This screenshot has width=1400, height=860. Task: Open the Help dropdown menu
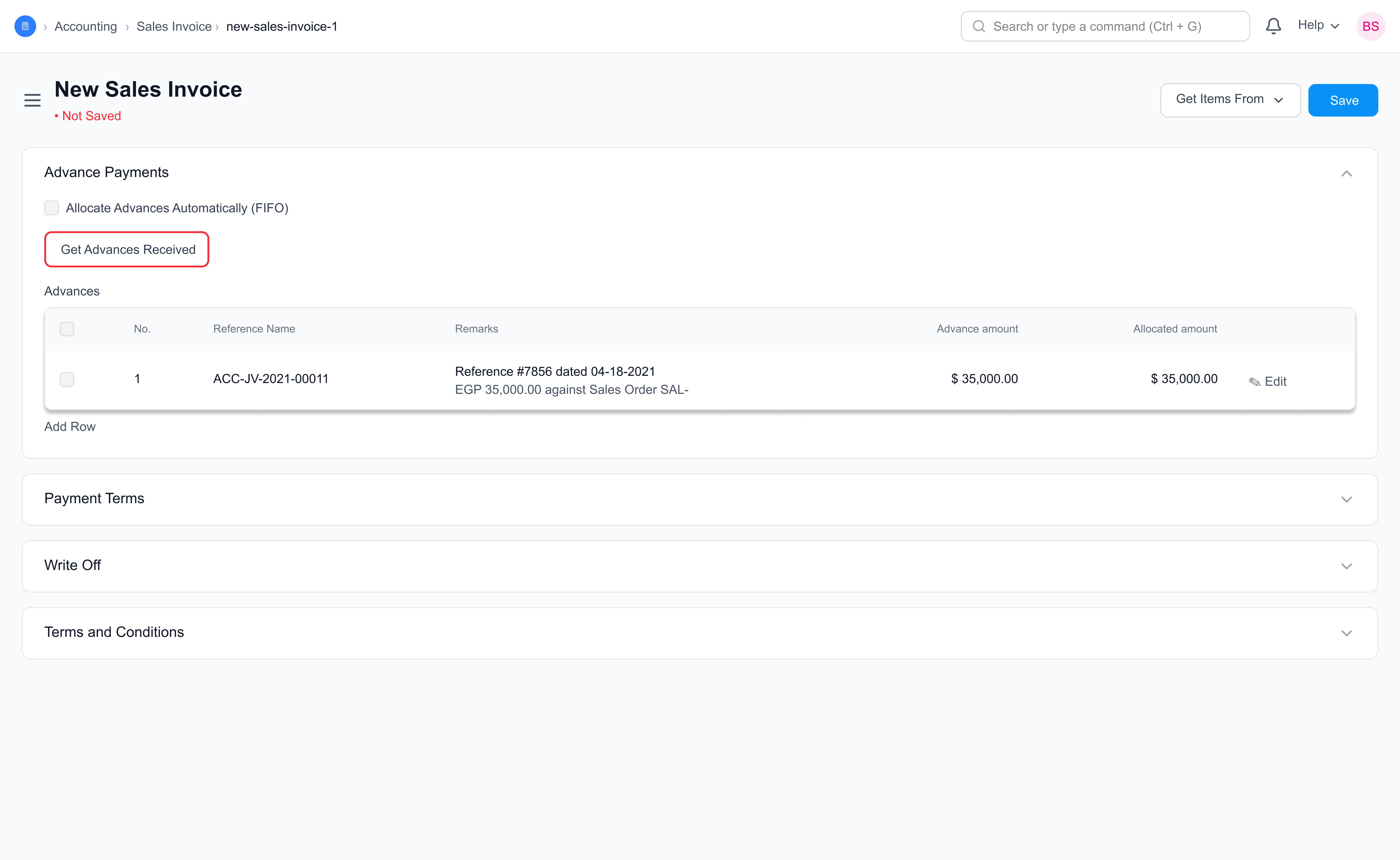click(x=1319, y=26)
